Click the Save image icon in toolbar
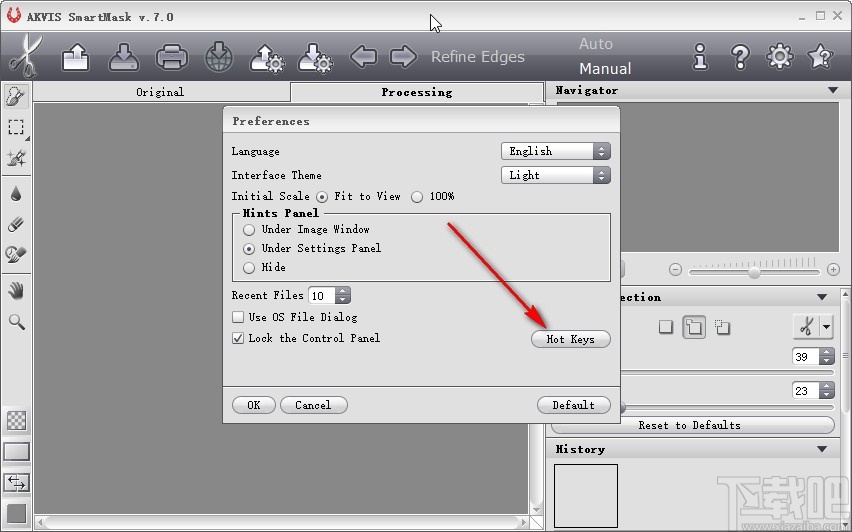 [123, 57]
